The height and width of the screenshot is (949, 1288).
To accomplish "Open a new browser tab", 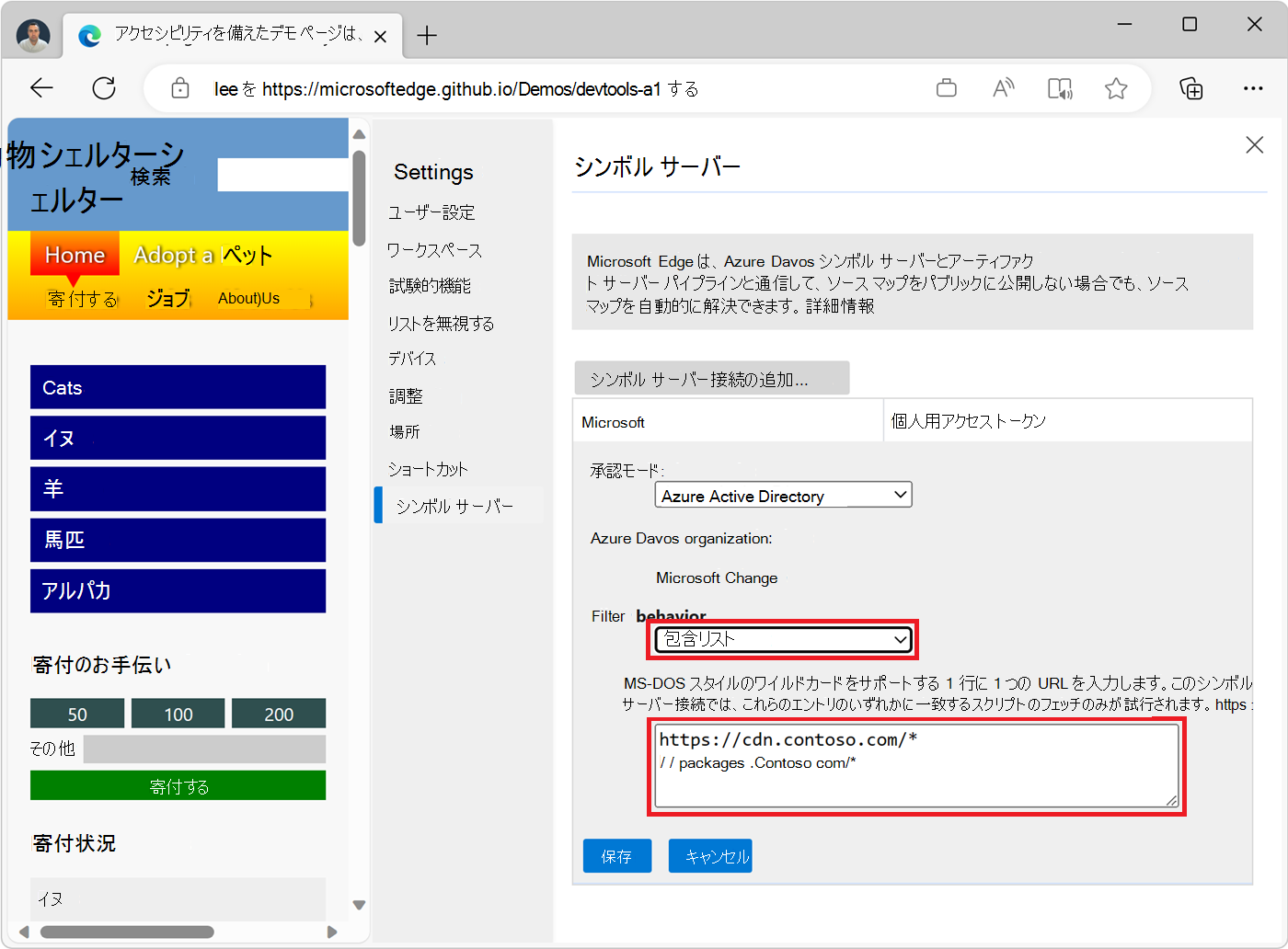I will (x=426, y=35).
